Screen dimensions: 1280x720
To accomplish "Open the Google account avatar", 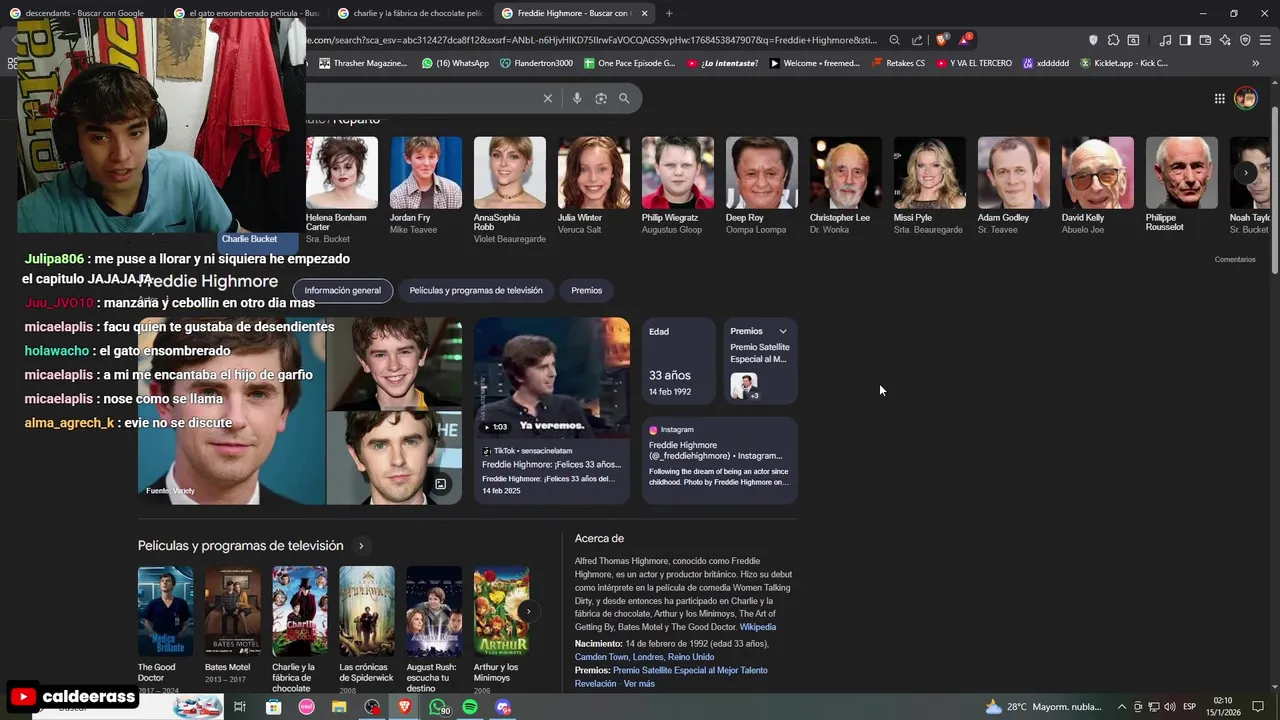I will pyautogui.click(x=1245, y=98).
